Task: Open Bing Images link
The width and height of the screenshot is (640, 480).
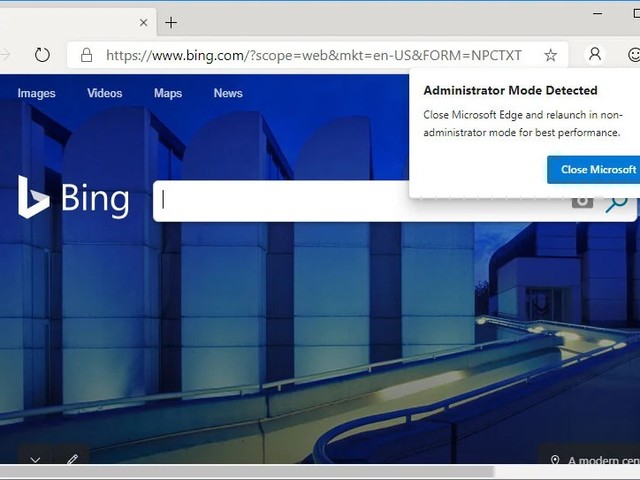Action: [36, 93]
